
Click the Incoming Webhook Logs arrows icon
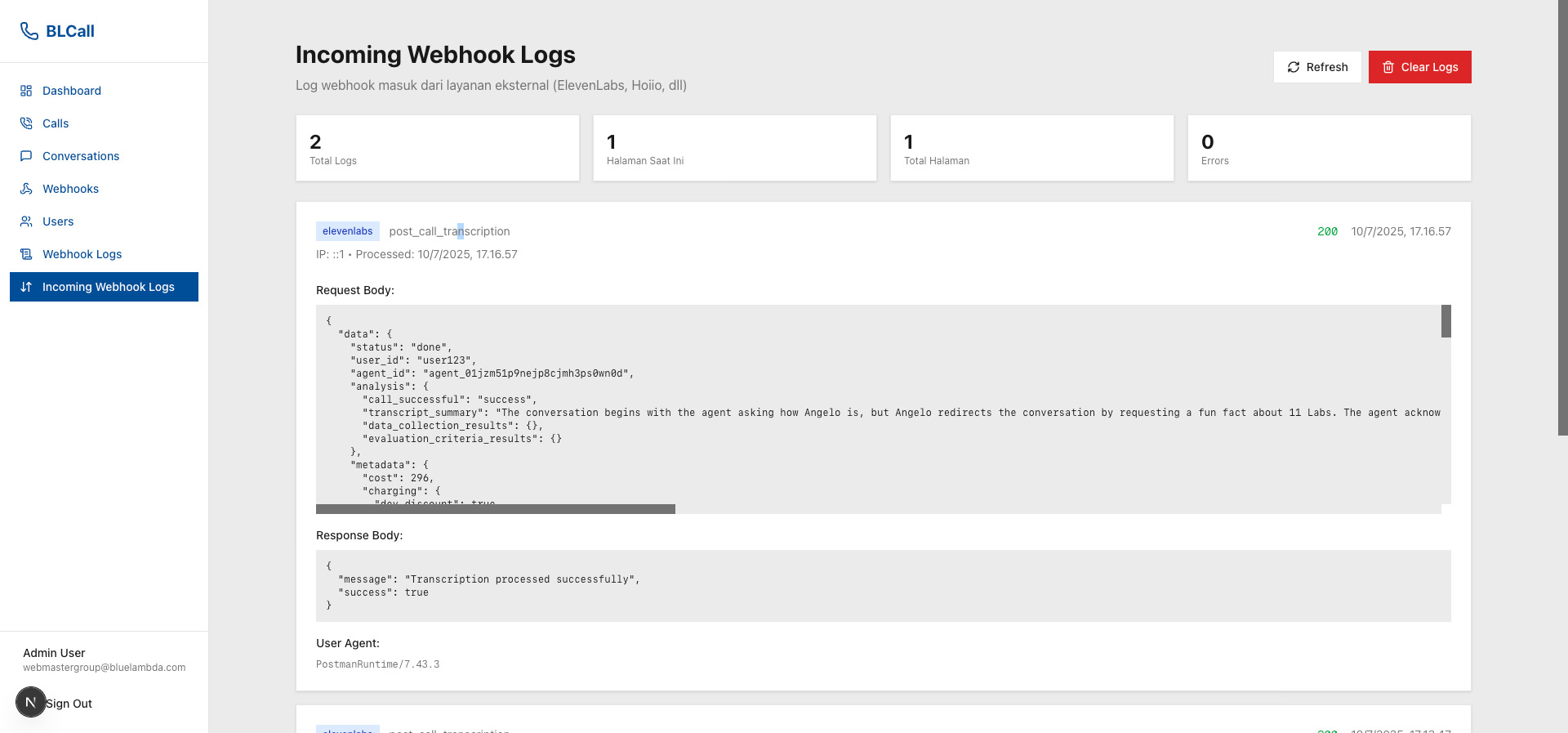point(26,287)
